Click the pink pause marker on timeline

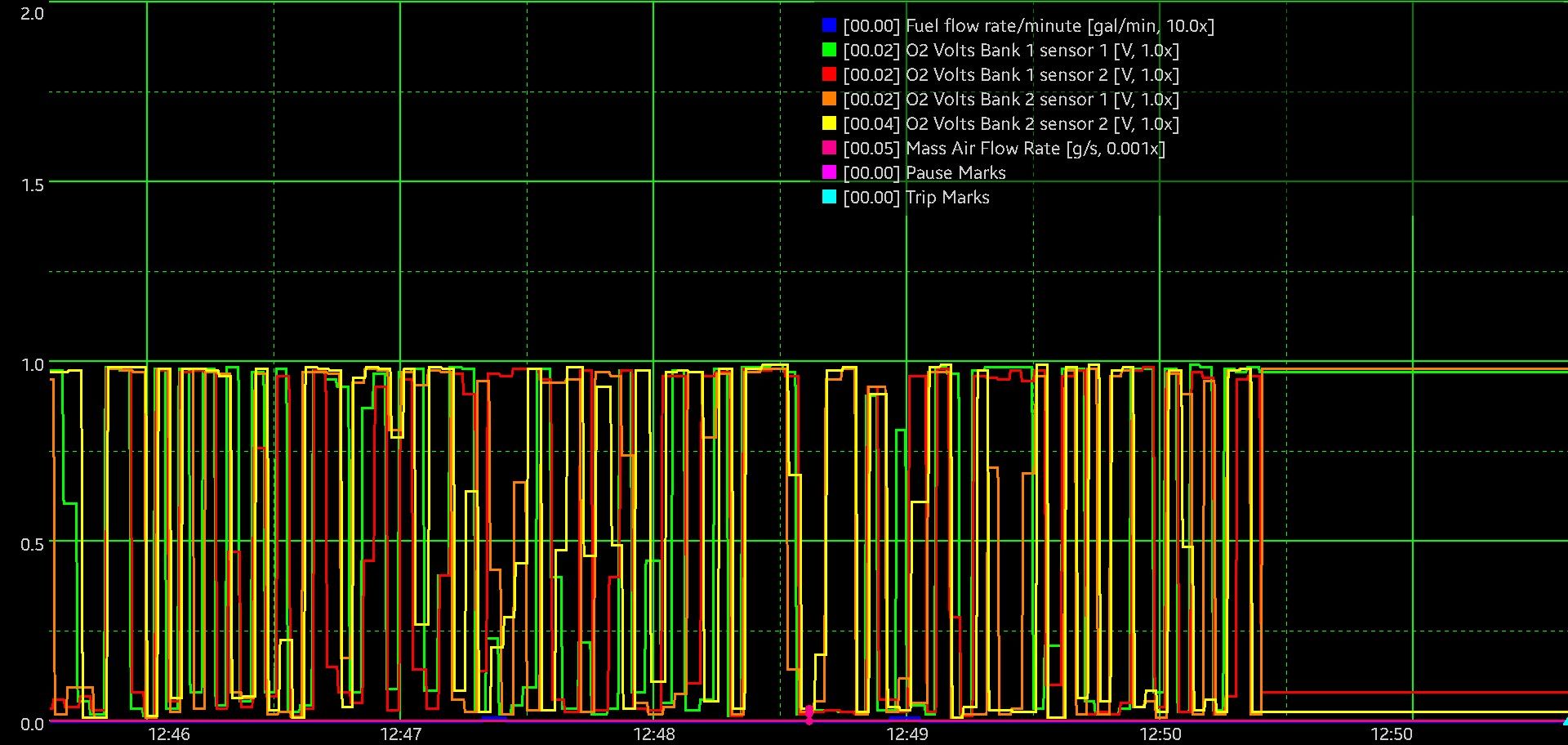(x=809, y=715)
